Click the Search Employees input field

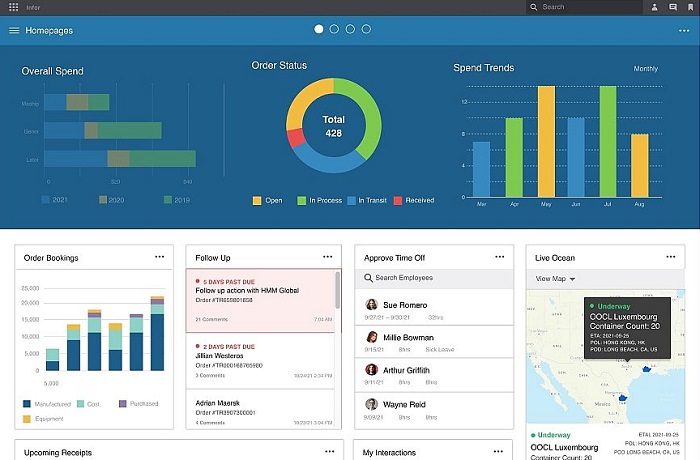[434, 278]
